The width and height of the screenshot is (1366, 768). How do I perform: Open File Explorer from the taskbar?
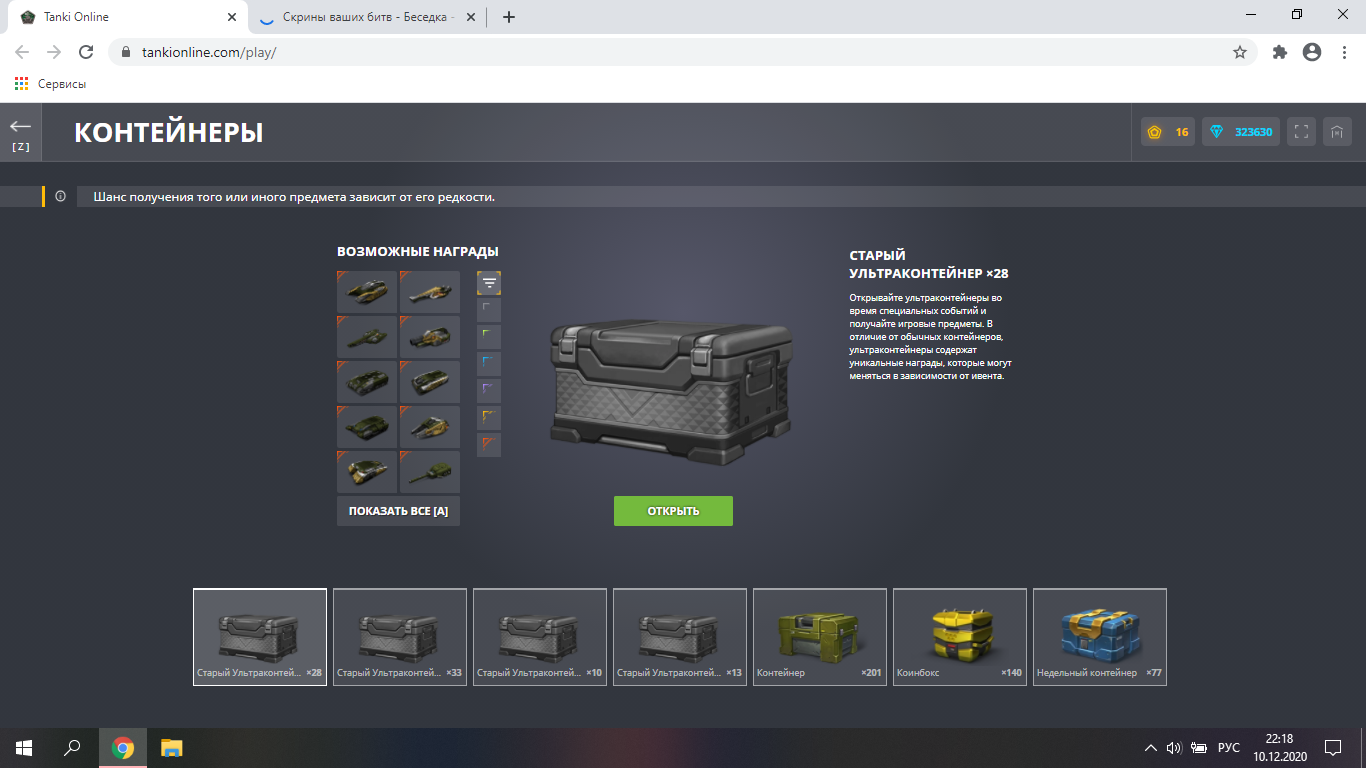click(x=172, y=748)
